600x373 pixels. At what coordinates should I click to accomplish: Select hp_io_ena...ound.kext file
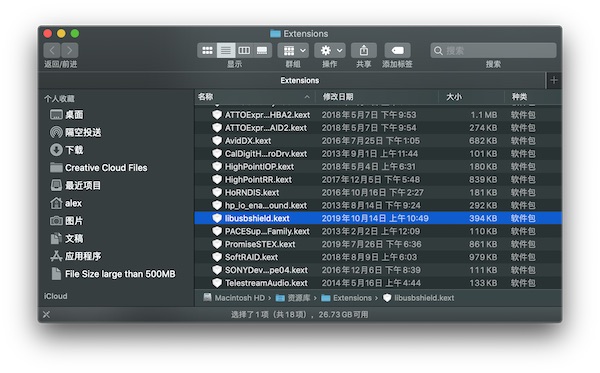tap(378, 205)
